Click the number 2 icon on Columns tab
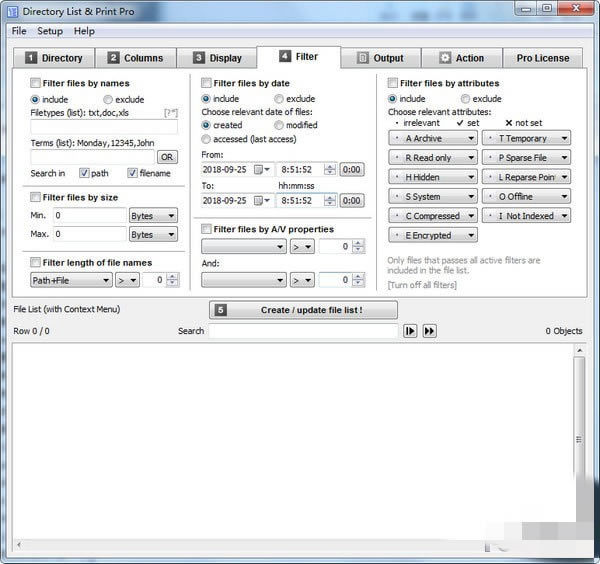The image size is (600, 564). 113,58
